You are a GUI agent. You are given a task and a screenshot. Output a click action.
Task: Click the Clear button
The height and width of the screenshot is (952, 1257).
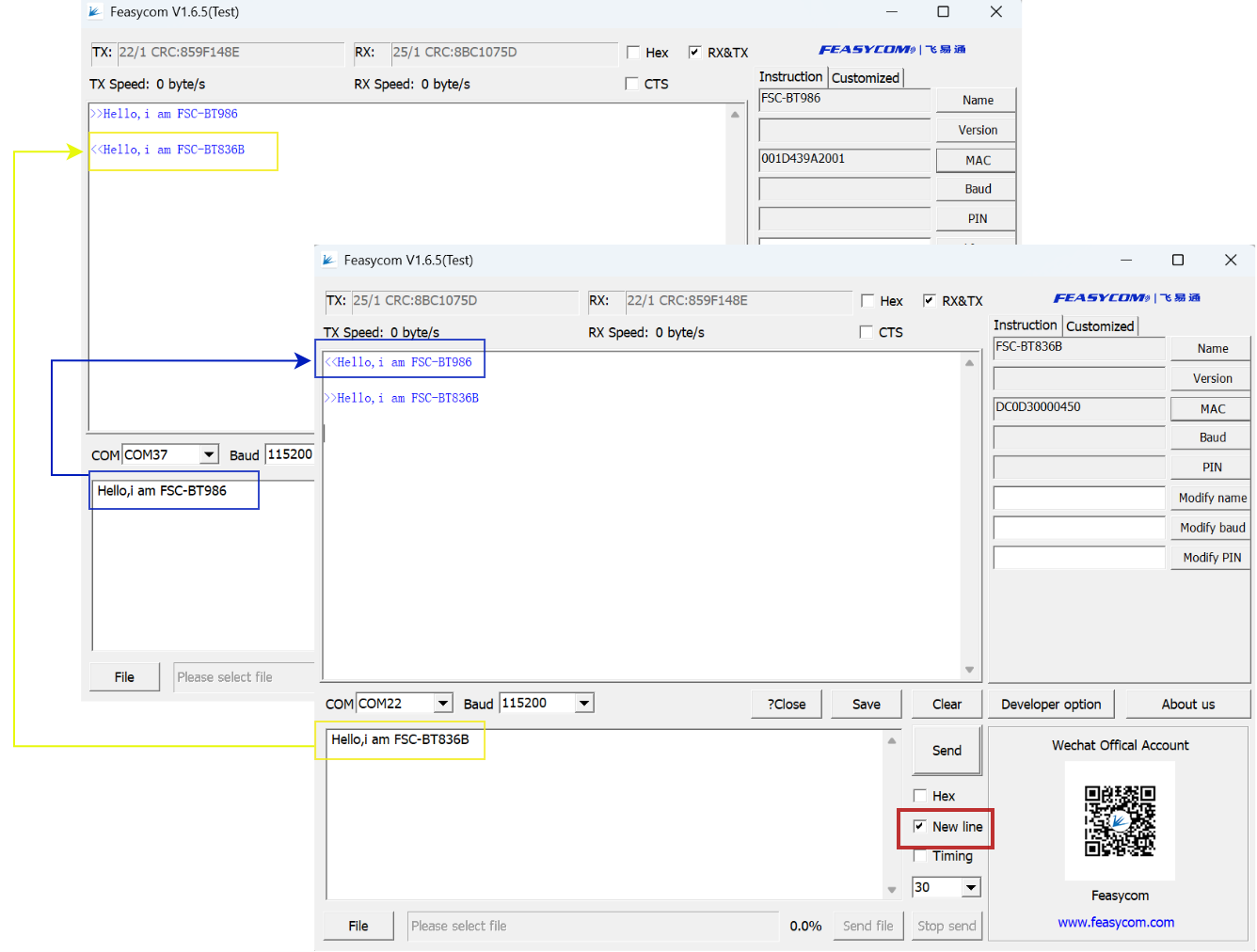tap(946, 704)
